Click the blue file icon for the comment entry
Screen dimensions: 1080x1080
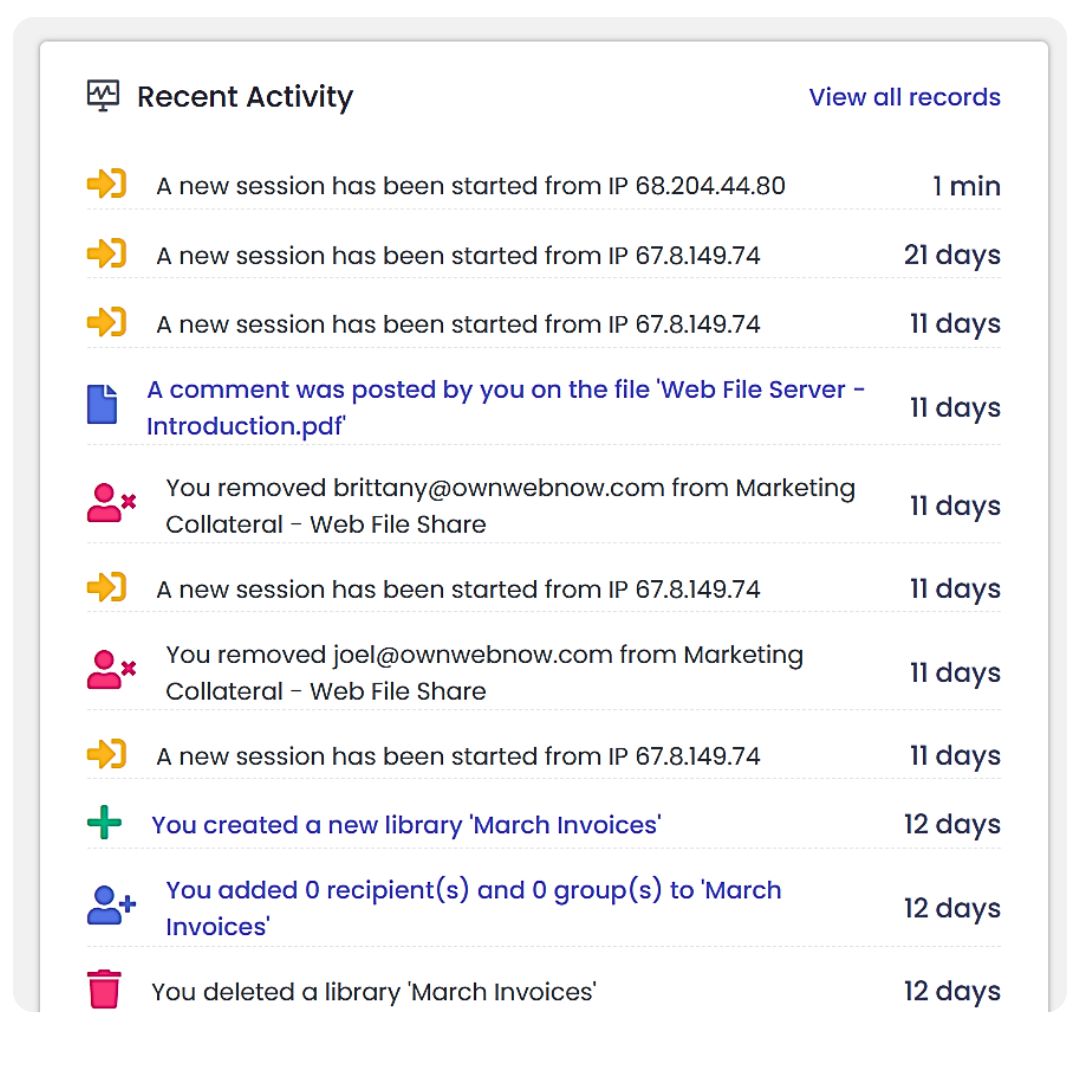(102, 404)
